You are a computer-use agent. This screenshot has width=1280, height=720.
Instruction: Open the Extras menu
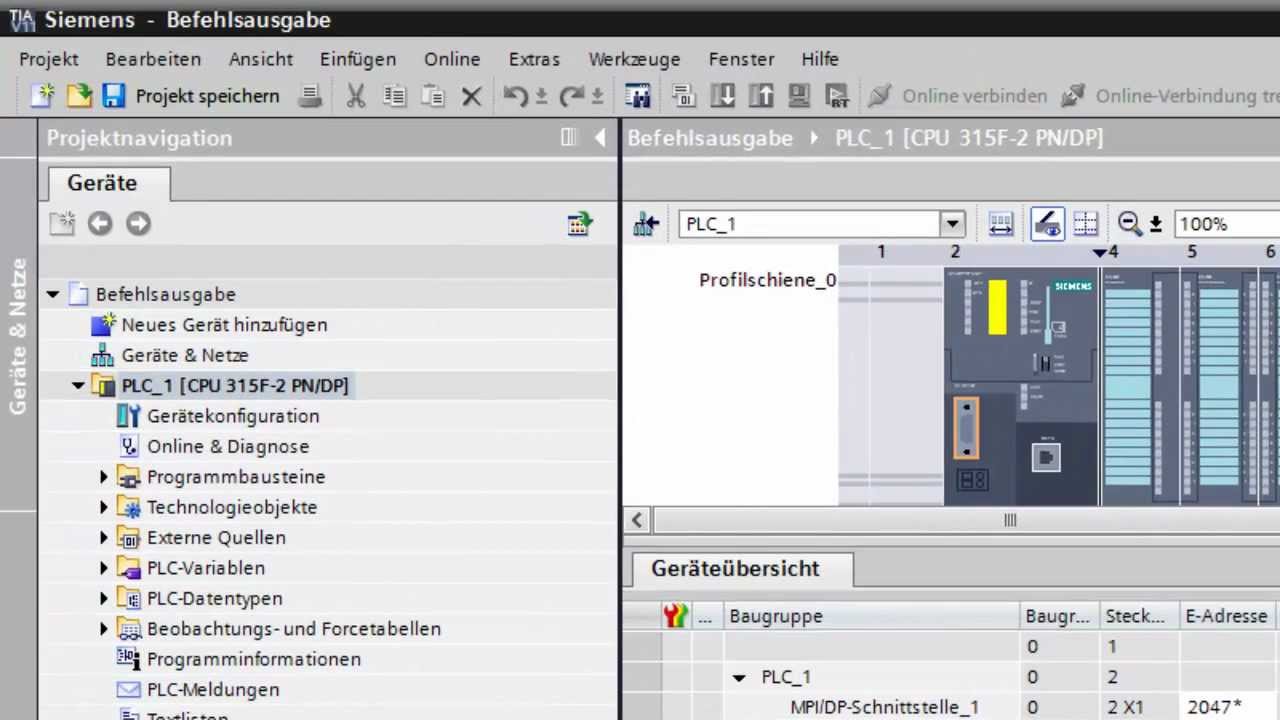(x=534, y=59)
